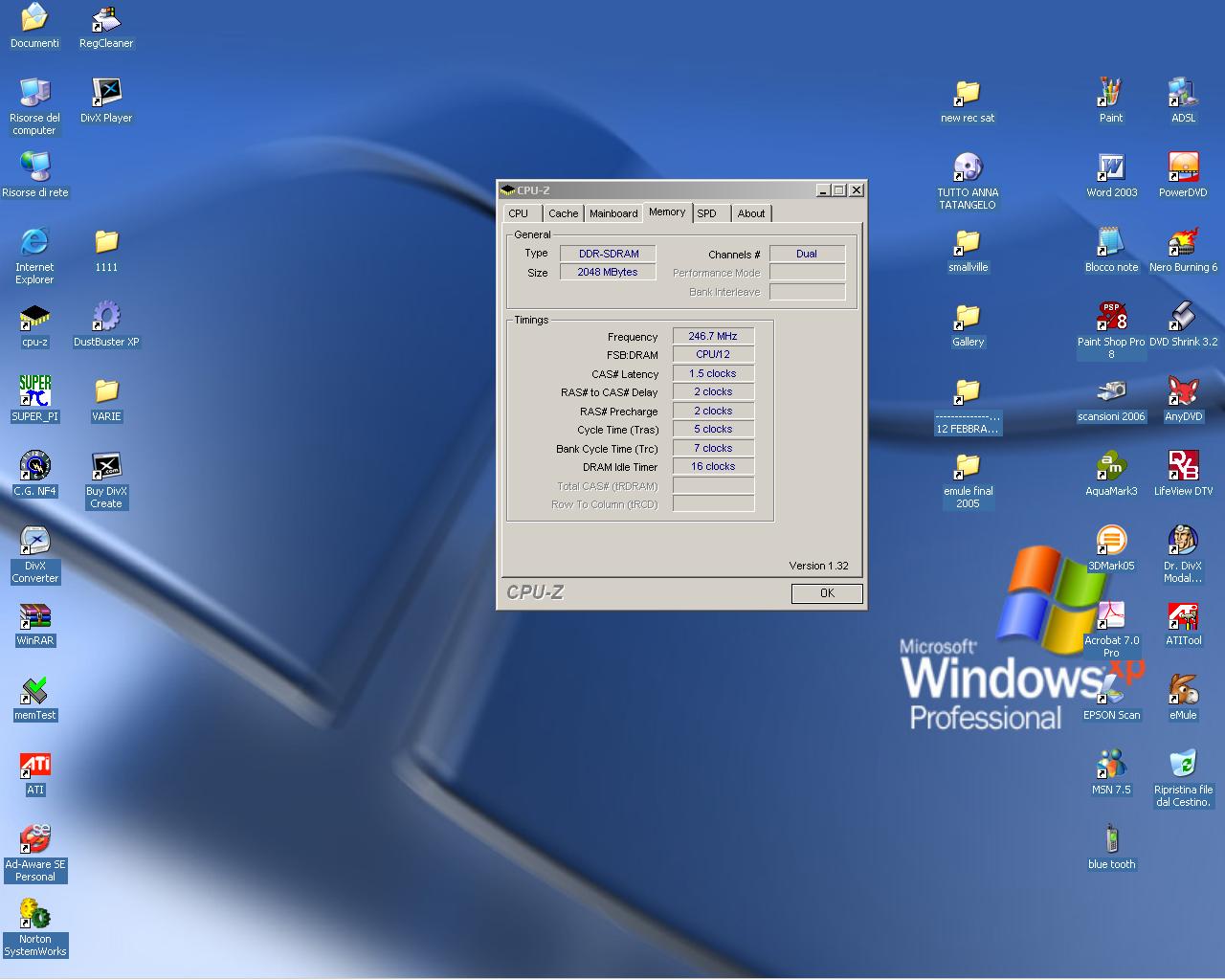Launch memTest shortcut

(x=34, y=698)
